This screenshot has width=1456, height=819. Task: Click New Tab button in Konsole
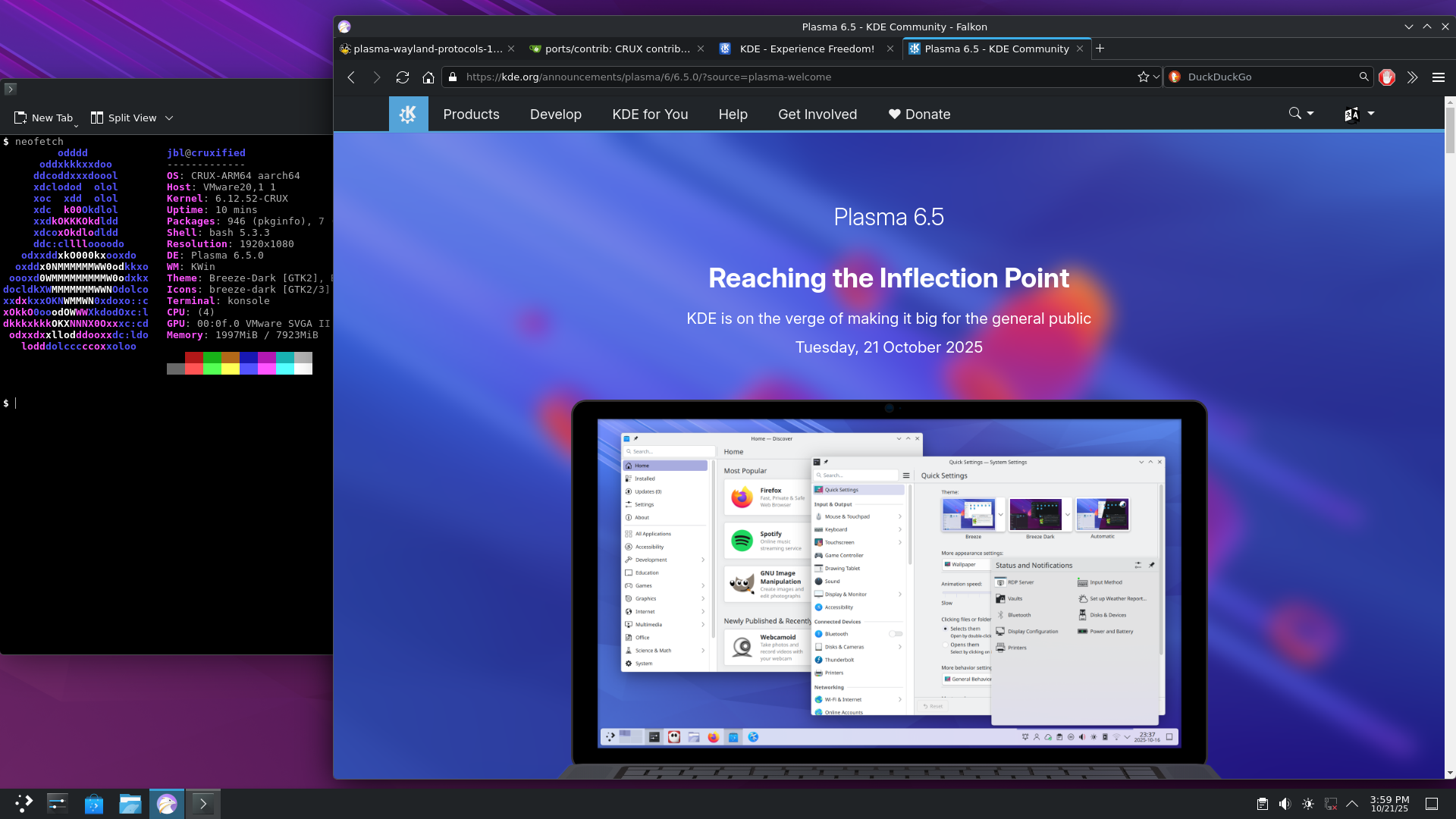click(x=44, y=118)
